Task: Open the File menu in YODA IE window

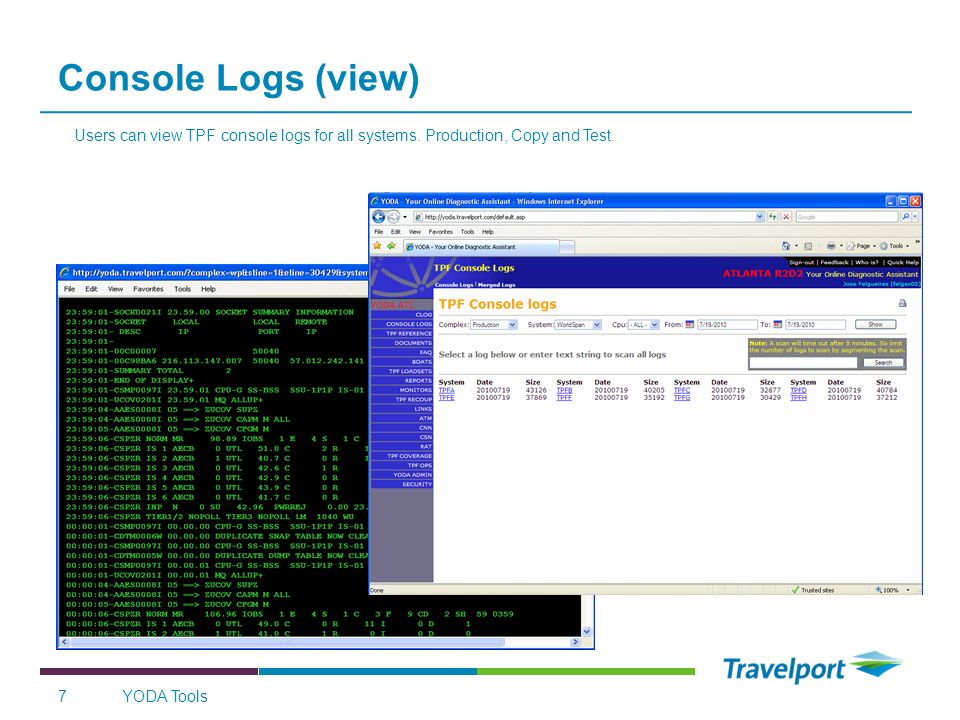Action: pyautogui.click(x=378, y=232)
